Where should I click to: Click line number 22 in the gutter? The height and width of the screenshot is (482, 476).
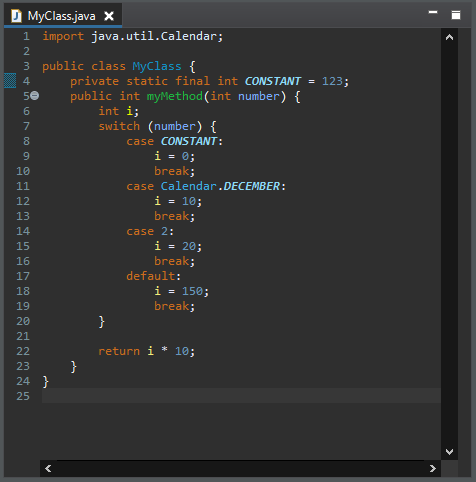click(x=23, y=351)
